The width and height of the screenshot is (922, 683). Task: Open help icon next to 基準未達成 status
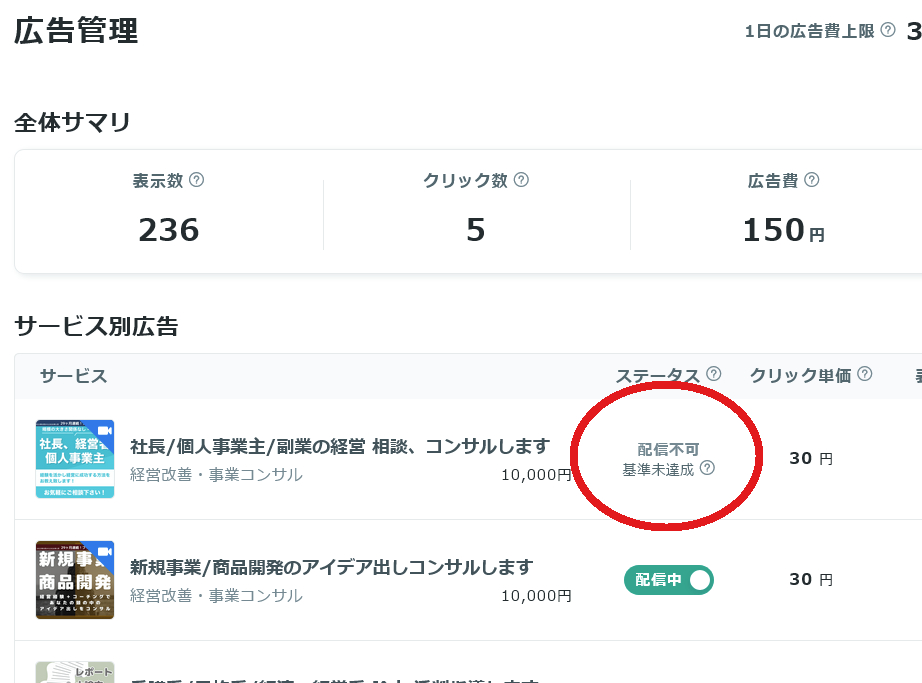[x=708, y=466]
